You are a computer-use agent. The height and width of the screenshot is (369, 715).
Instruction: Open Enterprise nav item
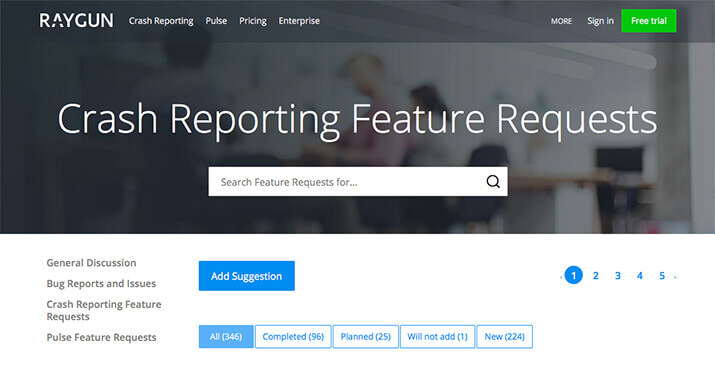[299, 21]
